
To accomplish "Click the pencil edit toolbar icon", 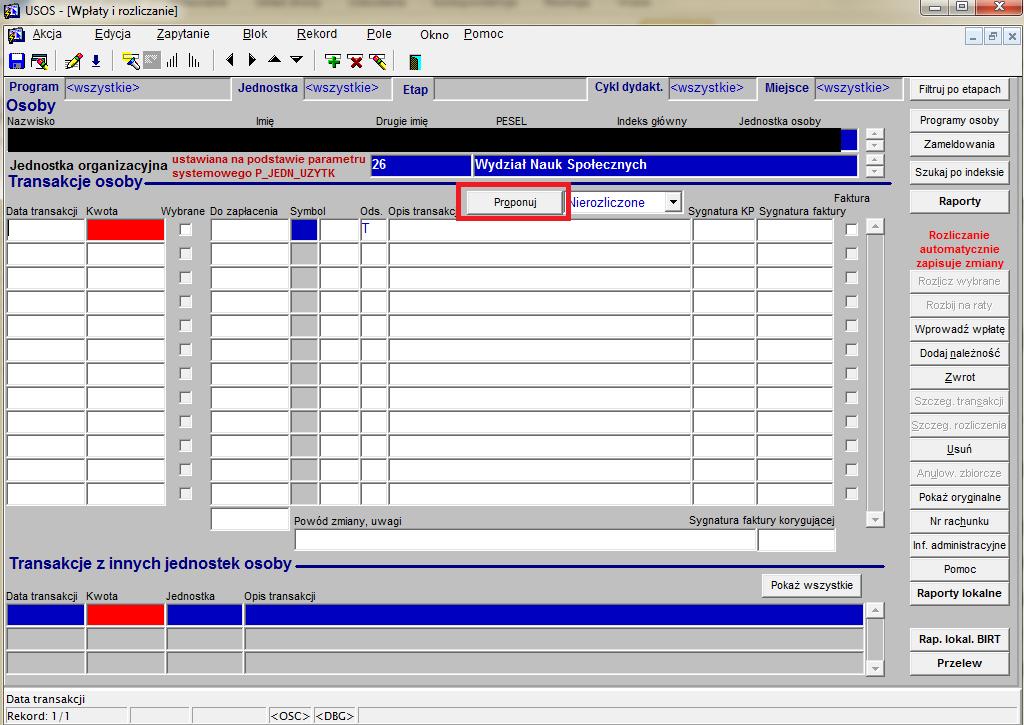I will click(74, 61).
